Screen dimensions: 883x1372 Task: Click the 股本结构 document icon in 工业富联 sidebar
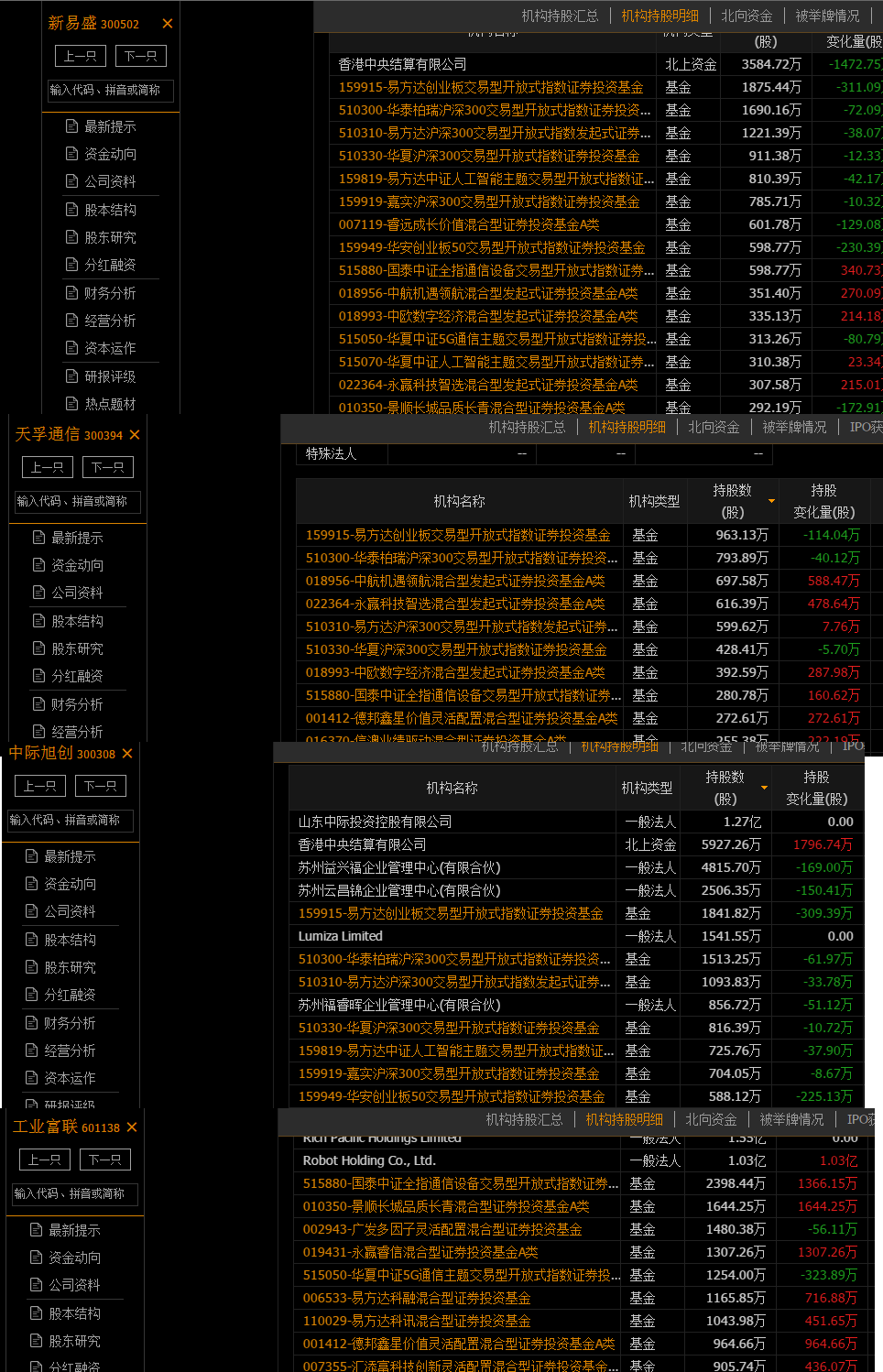click(x=37, y=1313)
